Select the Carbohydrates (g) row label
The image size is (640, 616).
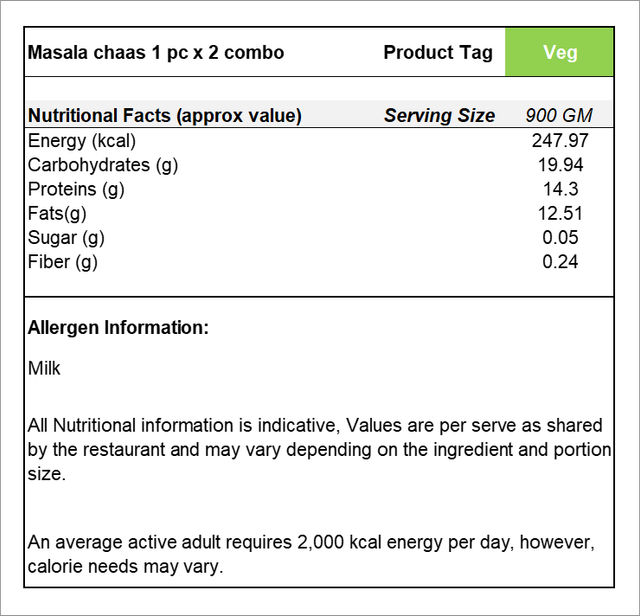click(x=103, y=165)
